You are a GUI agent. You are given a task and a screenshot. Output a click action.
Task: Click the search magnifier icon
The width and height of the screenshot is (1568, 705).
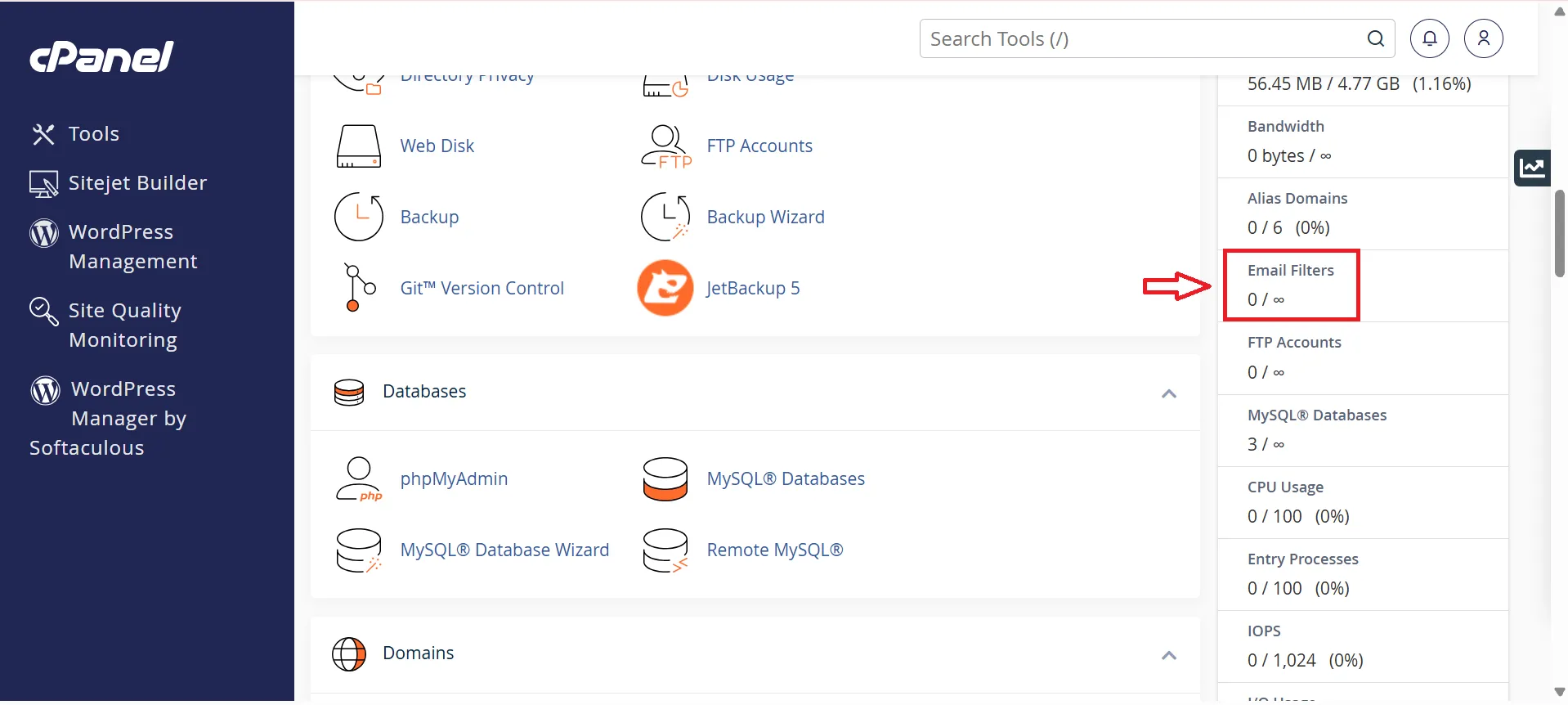pyautogui.click(x=1375, y=38)
